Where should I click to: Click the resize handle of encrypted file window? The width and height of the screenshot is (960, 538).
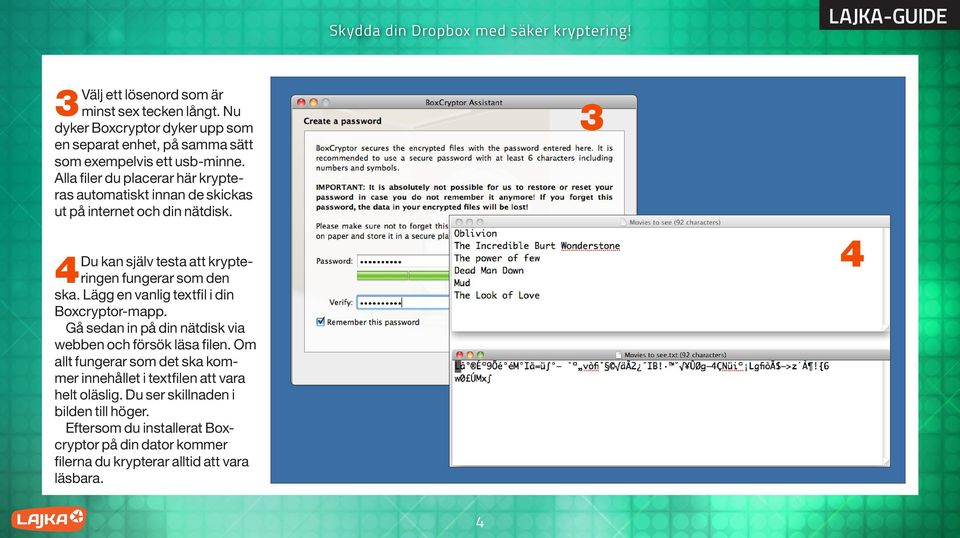tap(885, 461)
